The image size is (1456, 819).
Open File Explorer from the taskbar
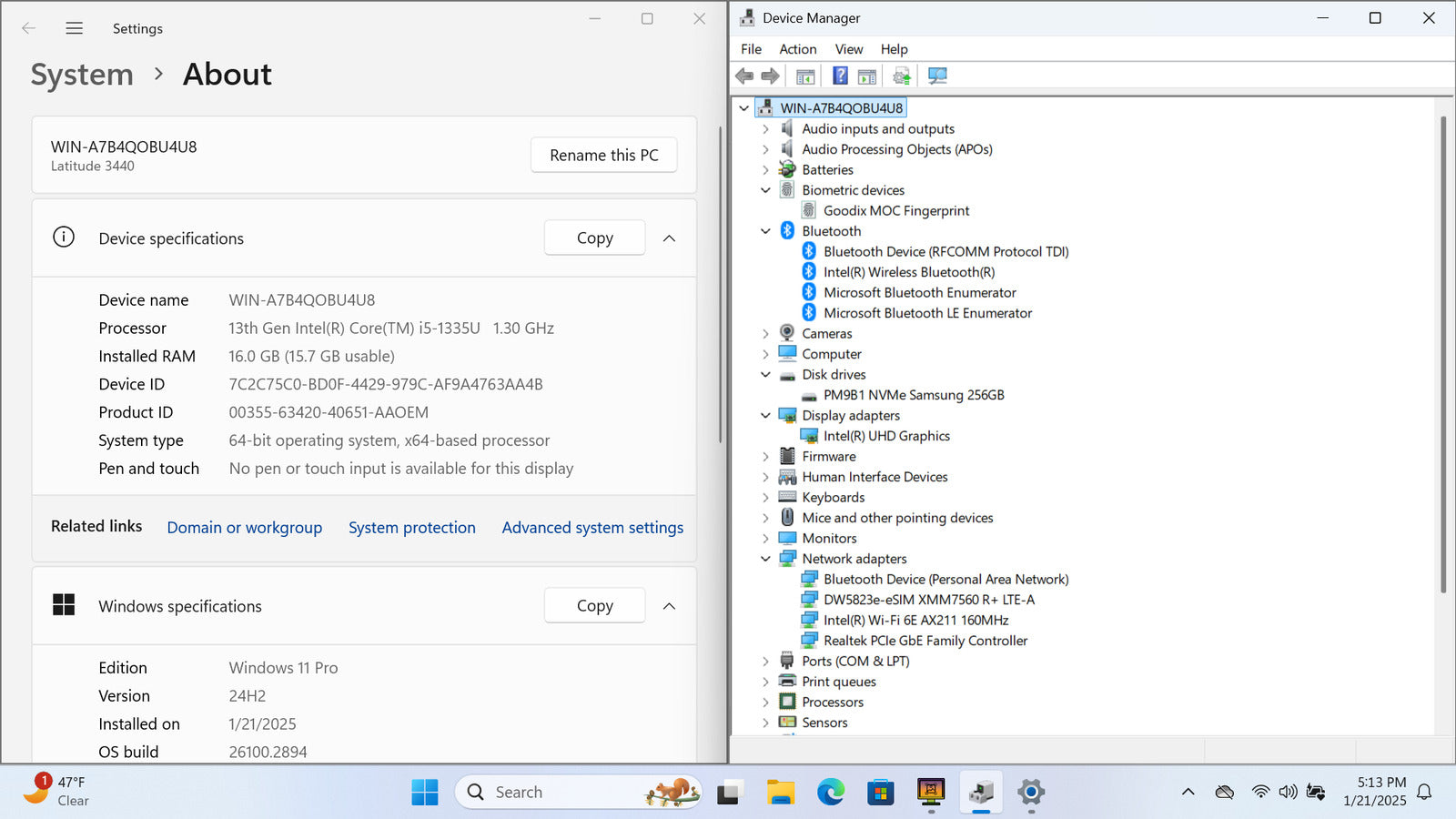[780, 792]
